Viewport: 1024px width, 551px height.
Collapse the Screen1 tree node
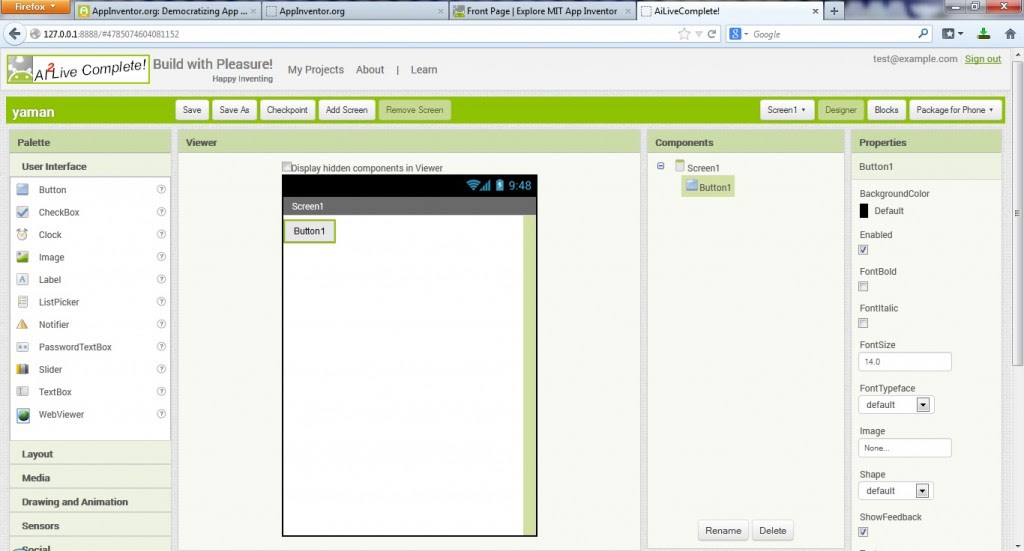[x=661, y=166]
